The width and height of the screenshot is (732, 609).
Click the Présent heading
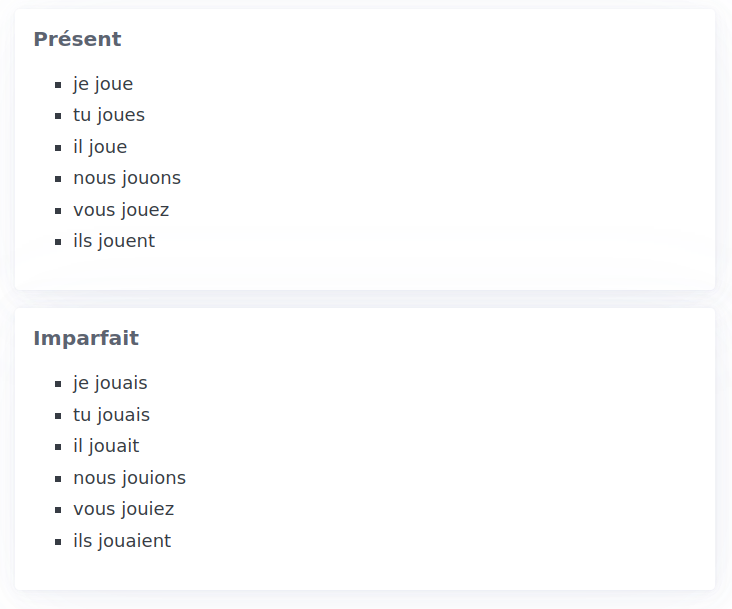(x=77, y=39)
